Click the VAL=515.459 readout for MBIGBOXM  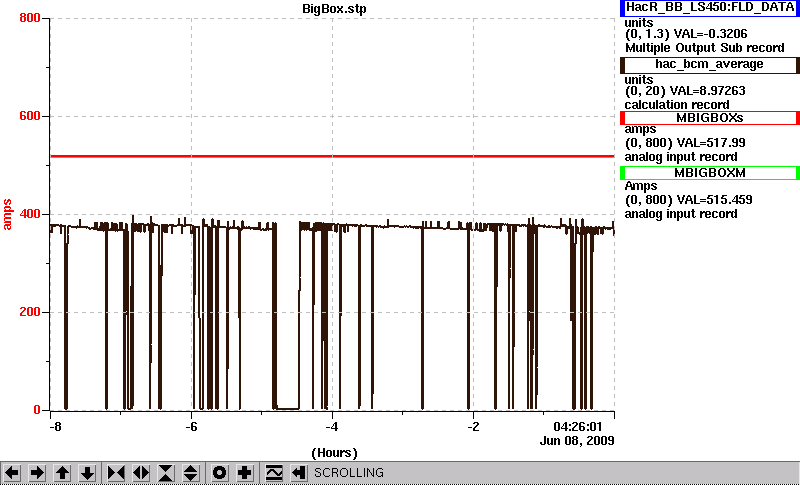click(713, 200)
